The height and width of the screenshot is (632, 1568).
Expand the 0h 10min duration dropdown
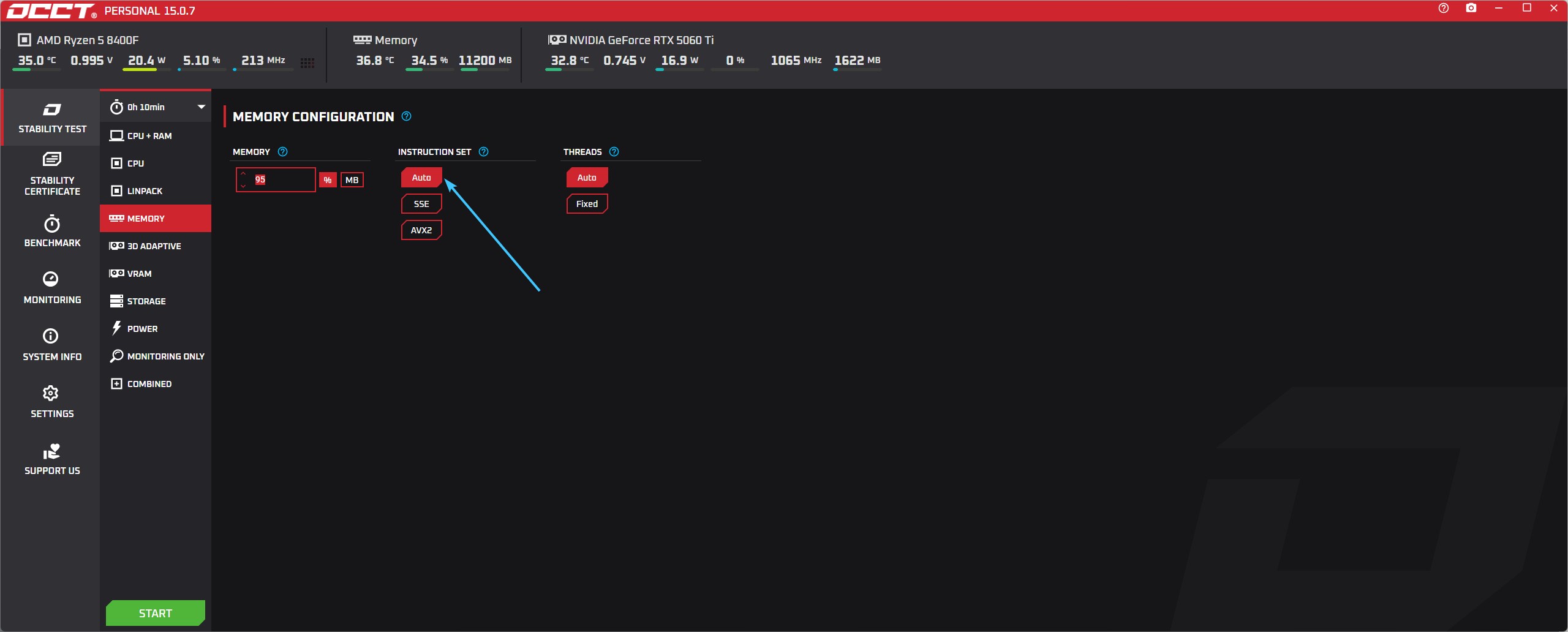(x=201, y=107)
